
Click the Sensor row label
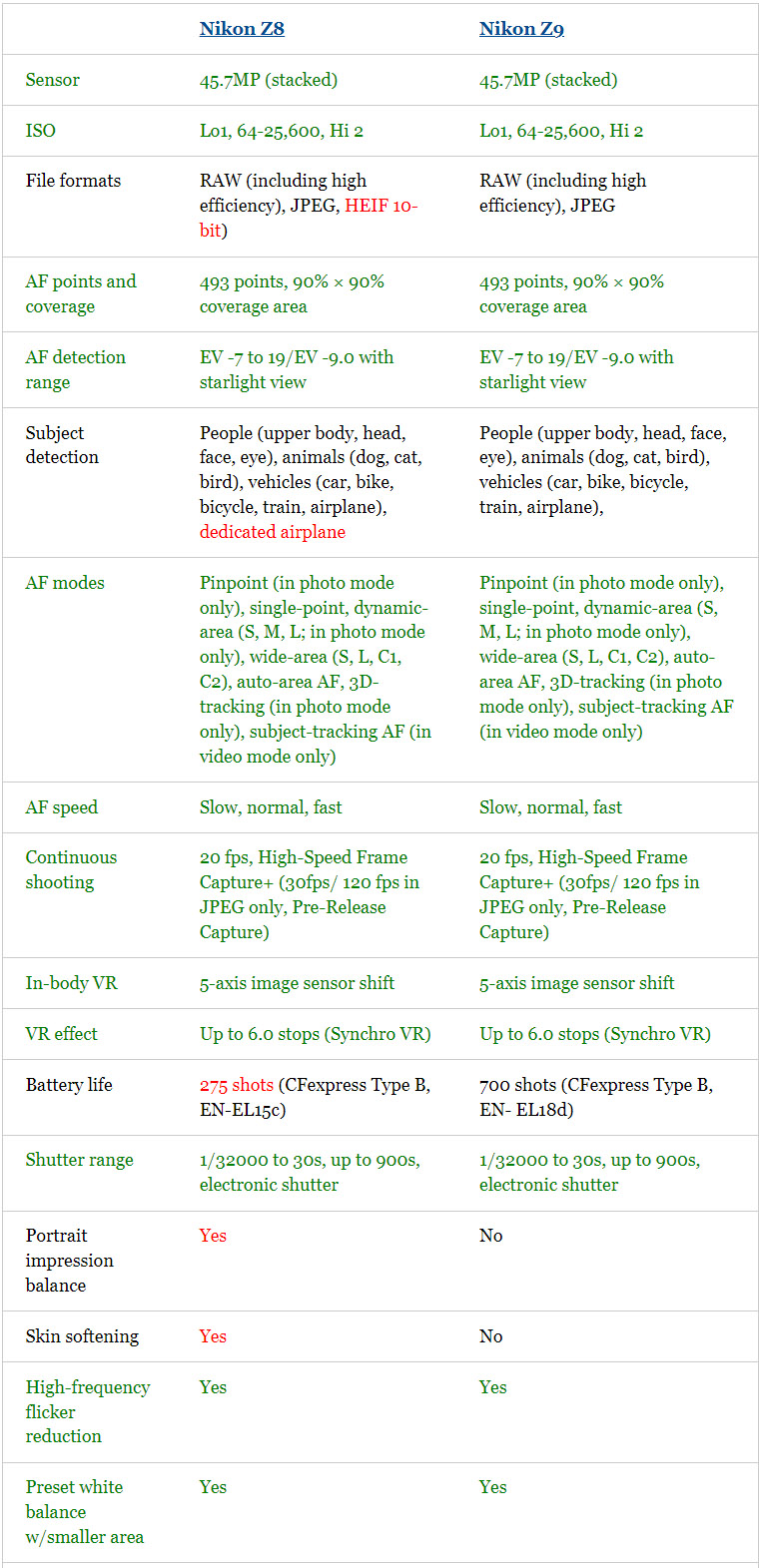coord(53,80)
